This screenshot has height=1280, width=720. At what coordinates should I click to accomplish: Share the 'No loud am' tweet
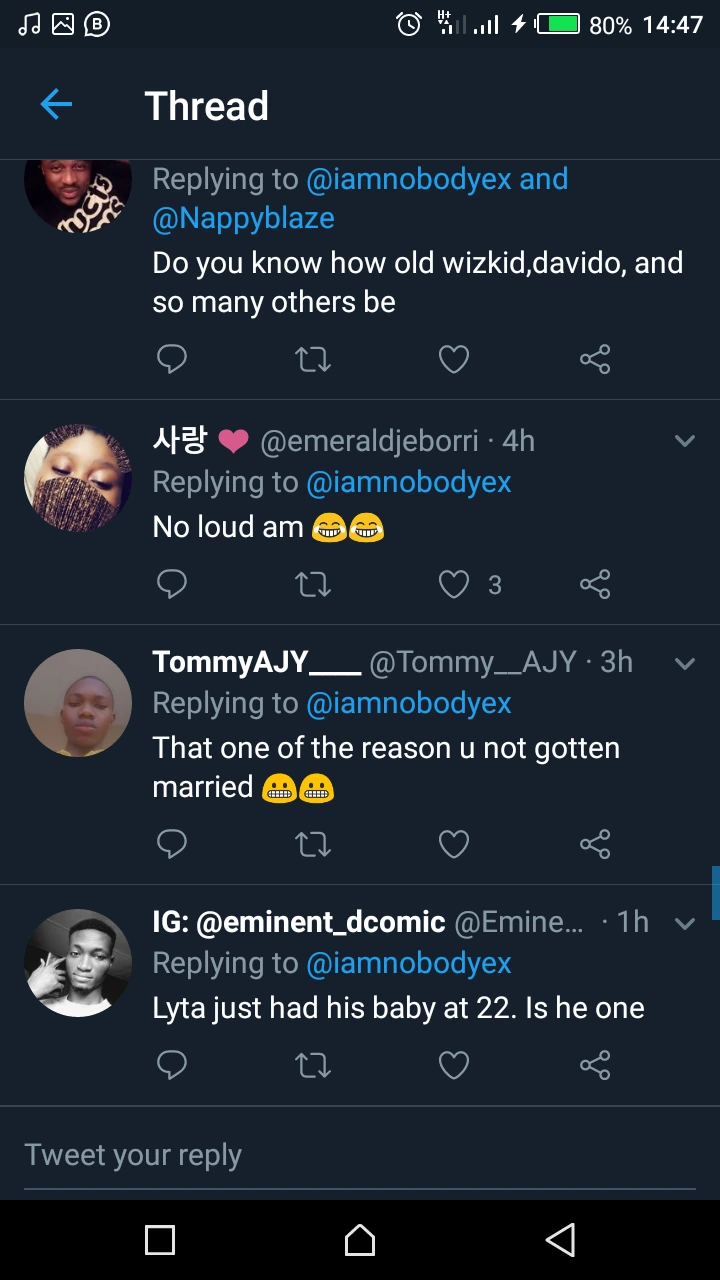point(595,584)
